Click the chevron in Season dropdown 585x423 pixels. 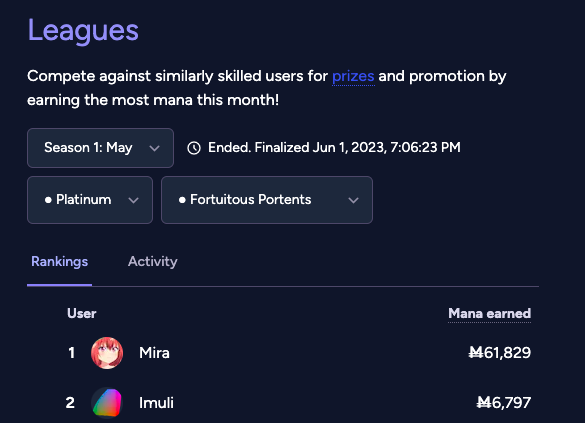tap(154, 148)
